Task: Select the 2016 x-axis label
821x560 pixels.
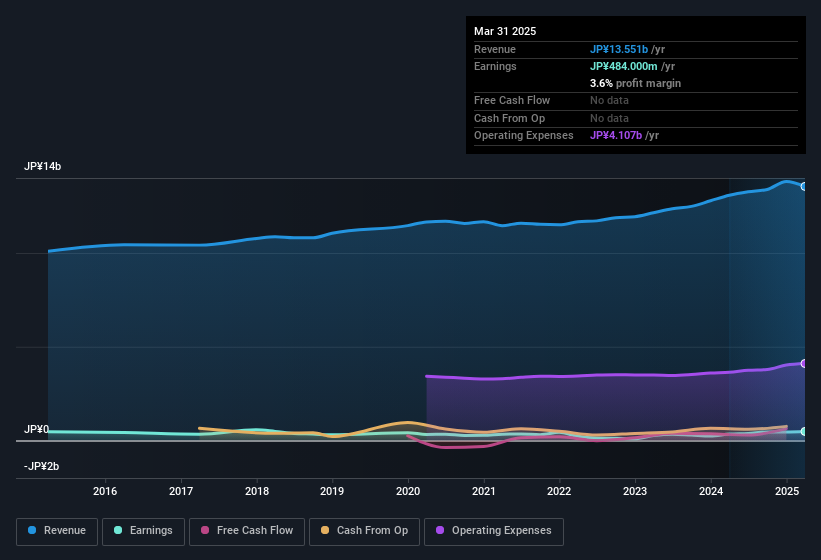Action: [105, 491]
